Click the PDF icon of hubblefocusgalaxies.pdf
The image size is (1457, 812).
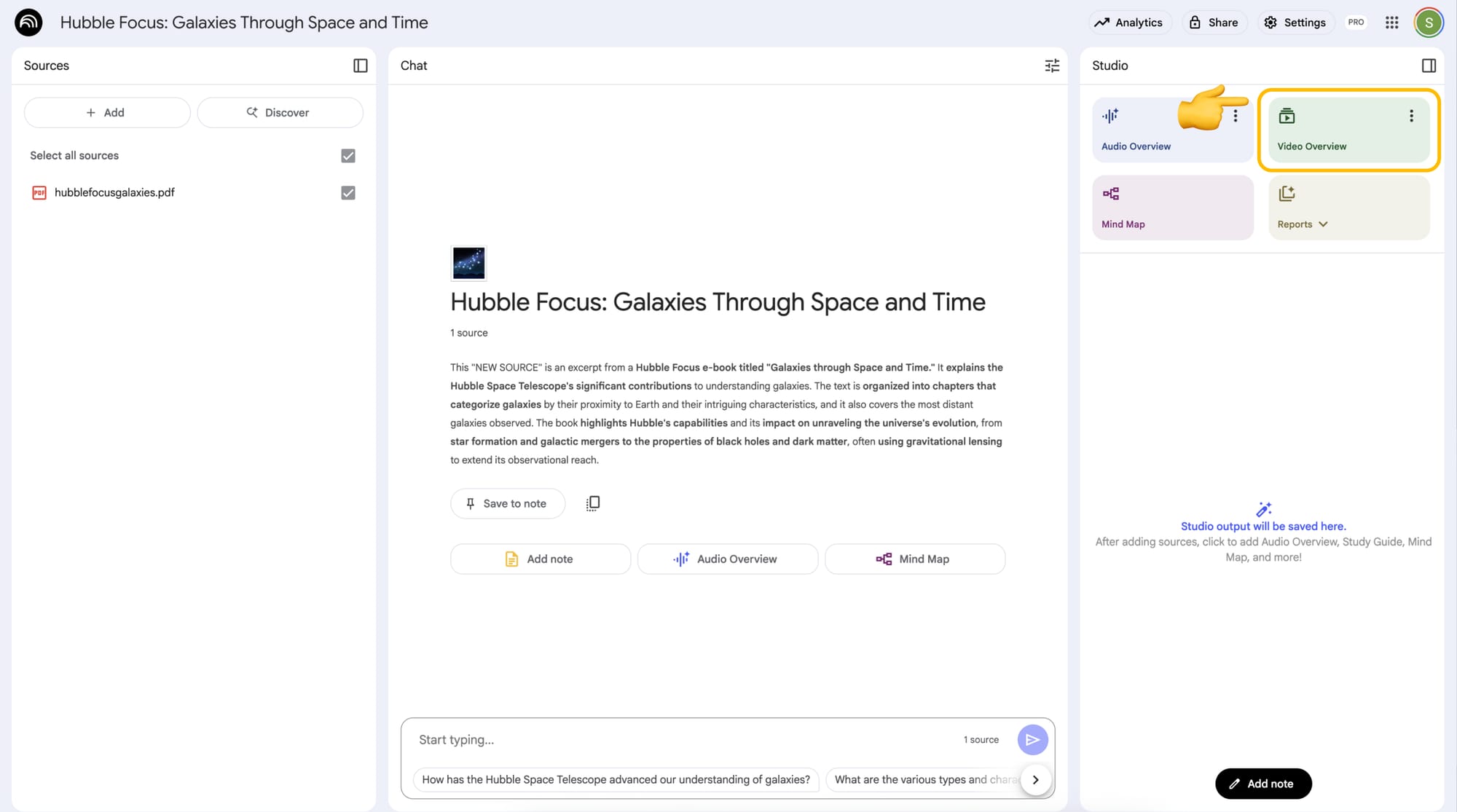click(x=39, y=193)
